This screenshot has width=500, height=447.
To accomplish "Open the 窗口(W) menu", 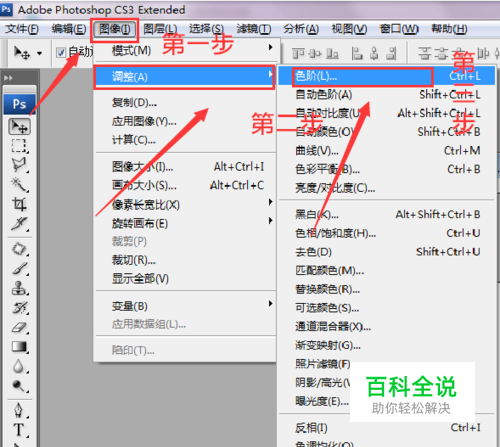I will pos(399,29).
